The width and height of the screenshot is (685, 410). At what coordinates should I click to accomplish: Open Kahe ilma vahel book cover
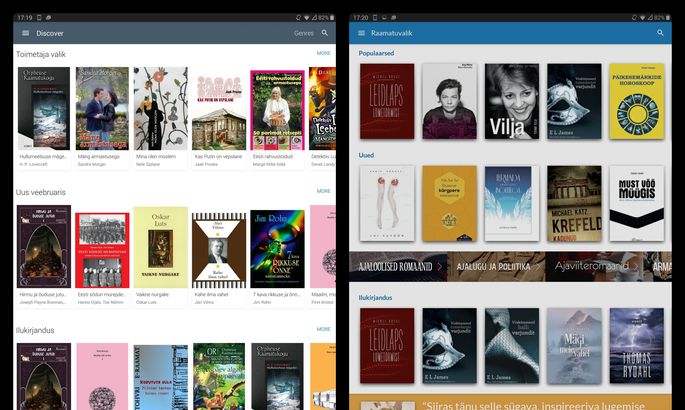219,250
